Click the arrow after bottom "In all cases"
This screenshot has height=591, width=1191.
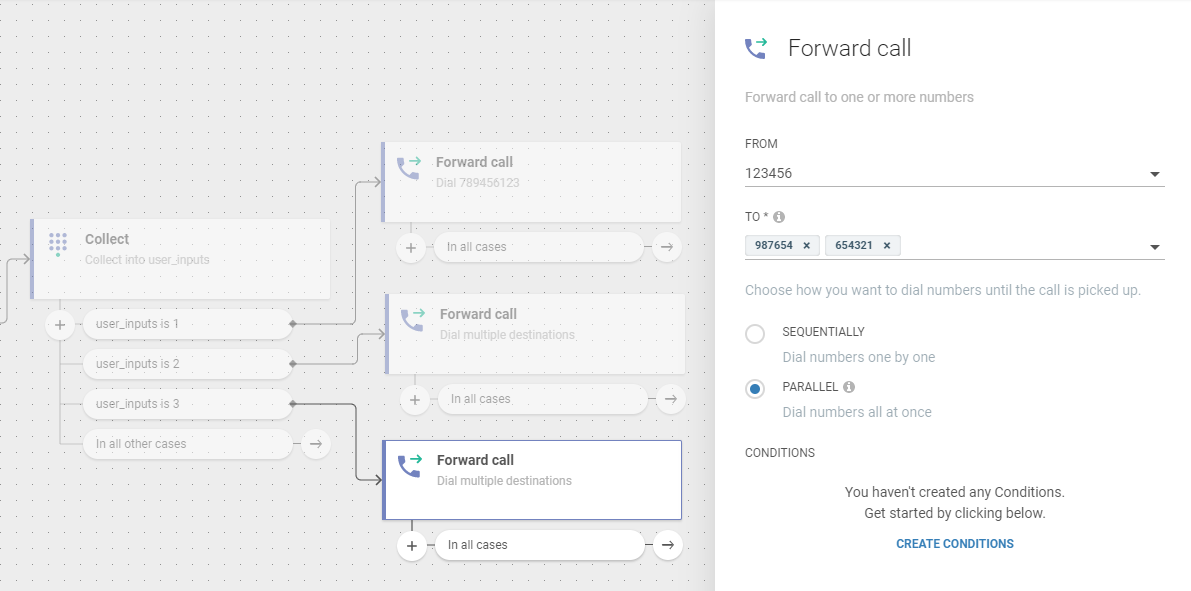point(668,545)
